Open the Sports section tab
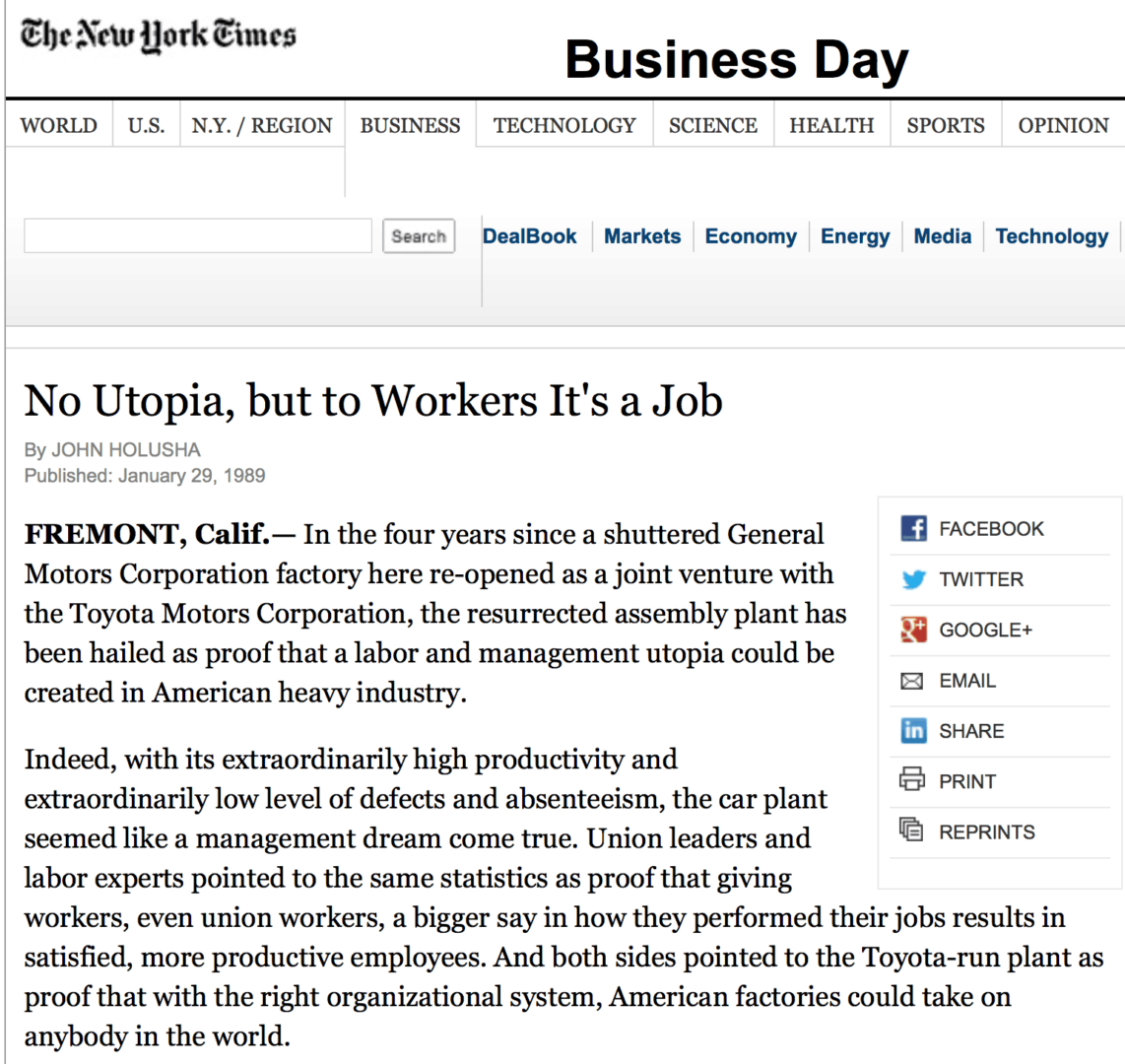 946,126
